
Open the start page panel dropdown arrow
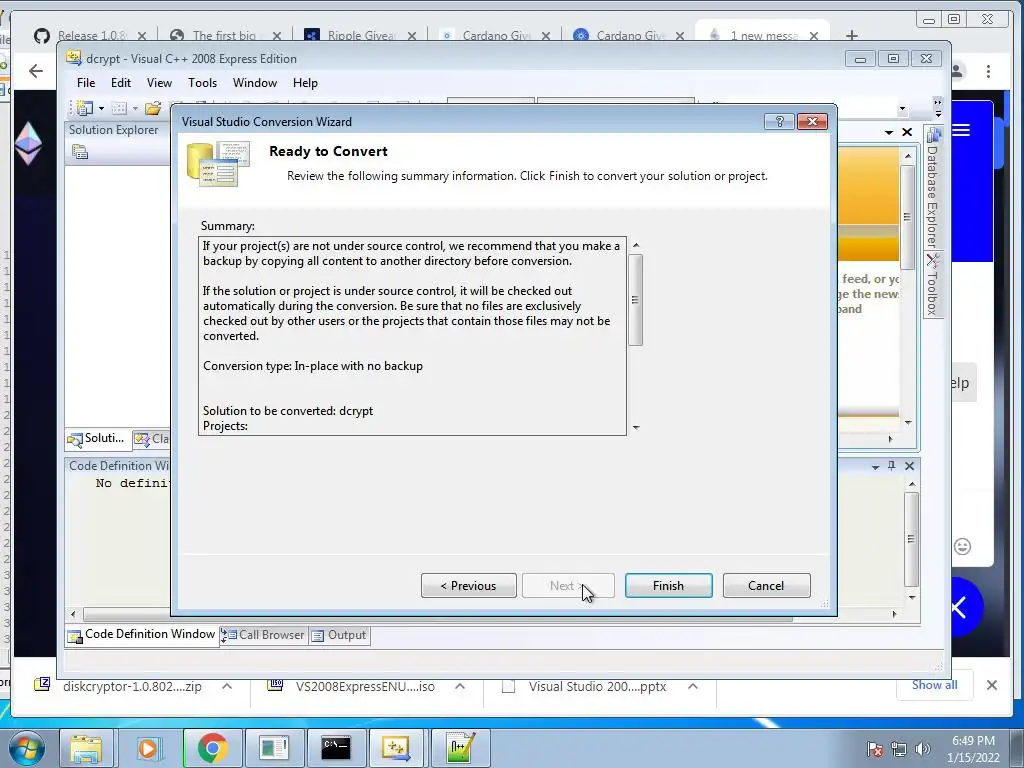tap(889, 133)
